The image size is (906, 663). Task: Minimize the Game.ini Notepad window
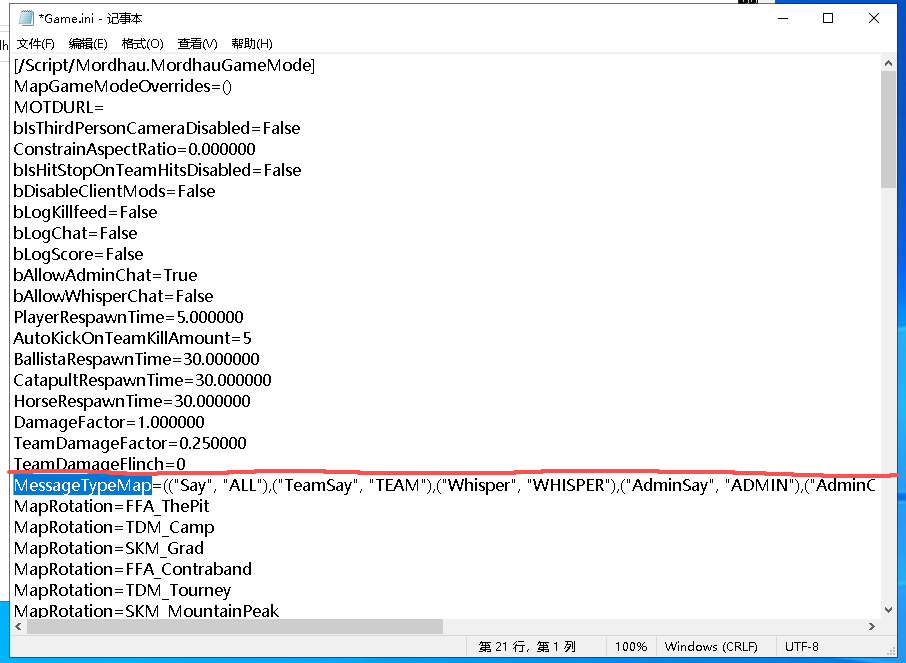tap(780, 18)
